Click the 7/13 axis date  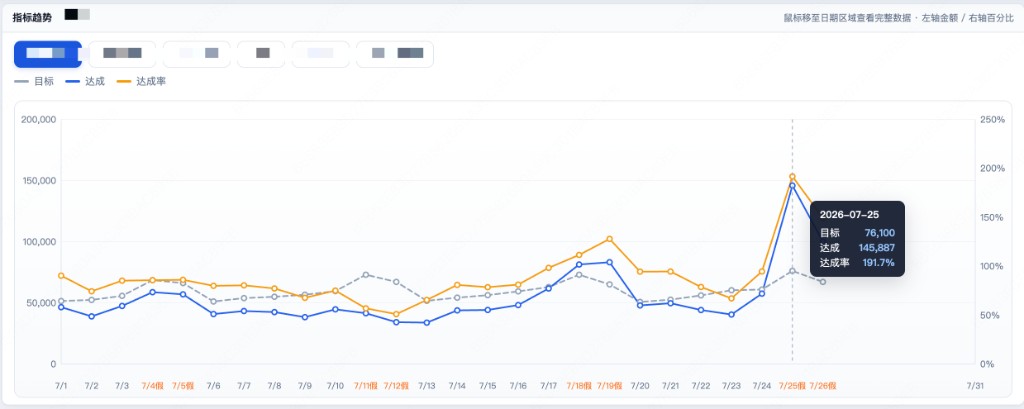426,386
